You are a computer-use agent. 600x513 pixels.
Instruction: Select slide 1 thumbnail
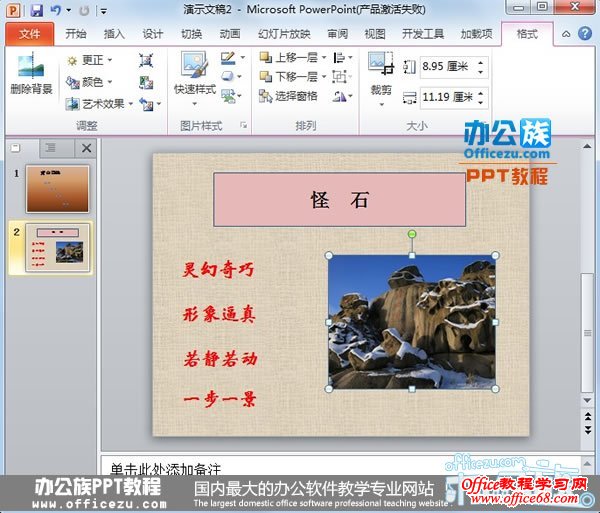(57, 188)
